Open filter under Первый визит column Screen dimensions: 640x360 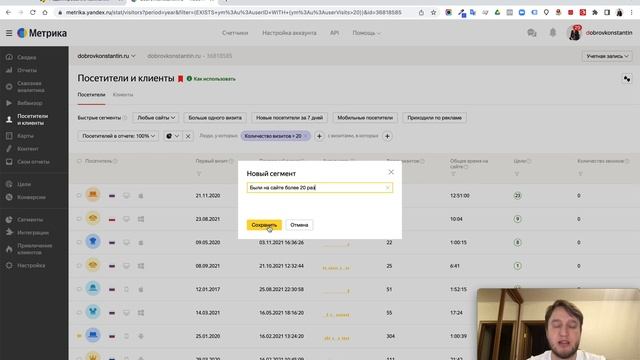199,174
